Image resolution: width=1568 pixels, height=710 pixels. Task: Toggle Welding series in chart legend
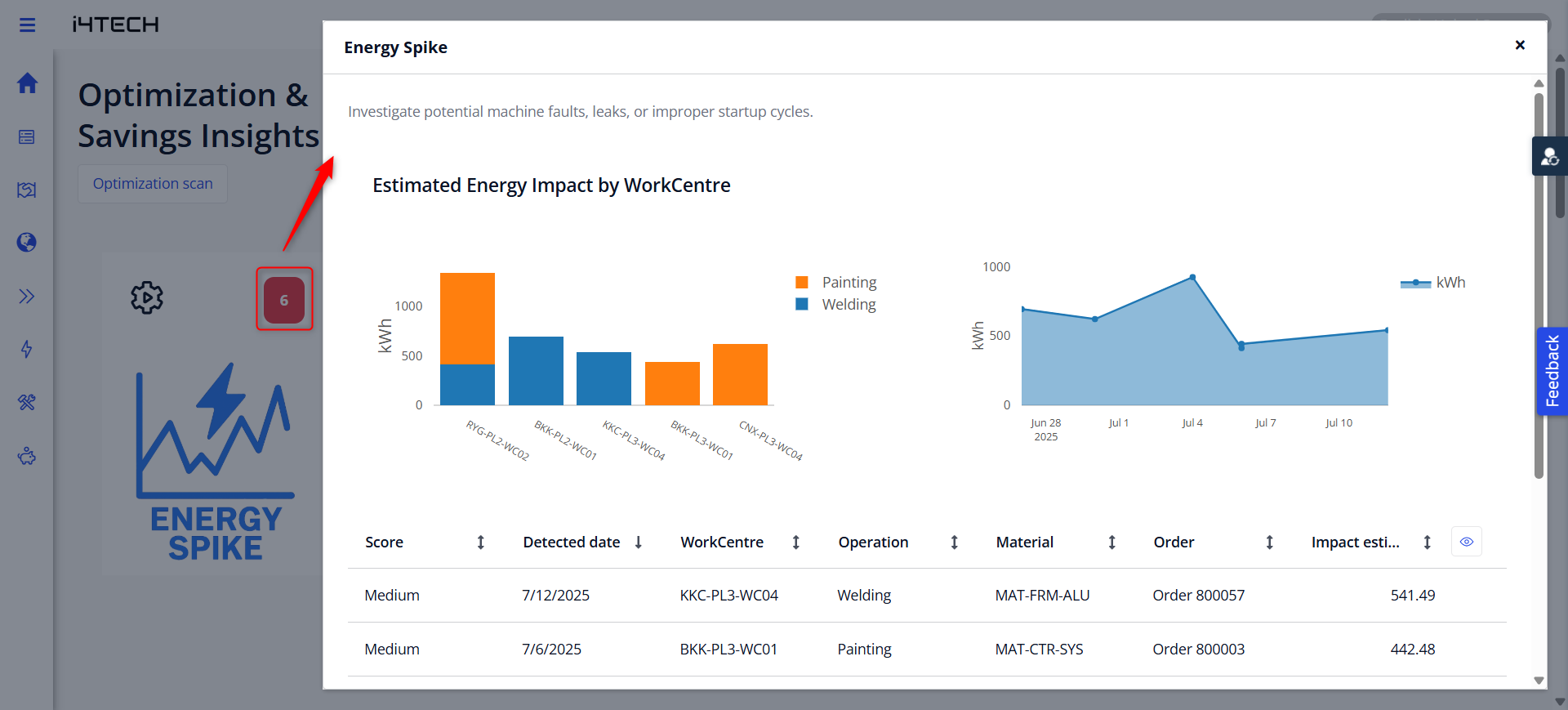coord(837,305)
